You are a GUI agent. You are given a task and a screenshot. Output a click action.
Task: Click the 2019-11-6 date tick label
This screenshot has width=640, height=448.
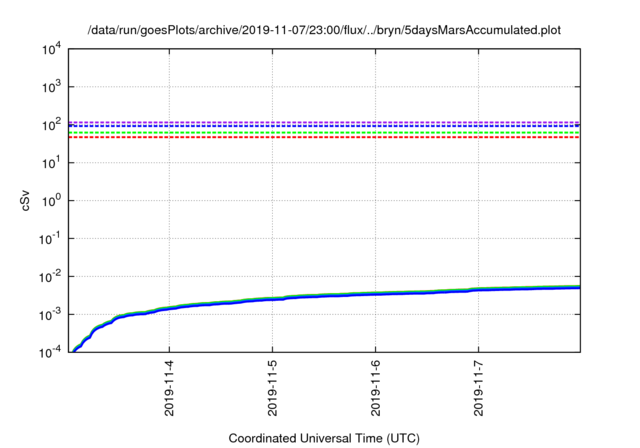click(x=376, y=388)
